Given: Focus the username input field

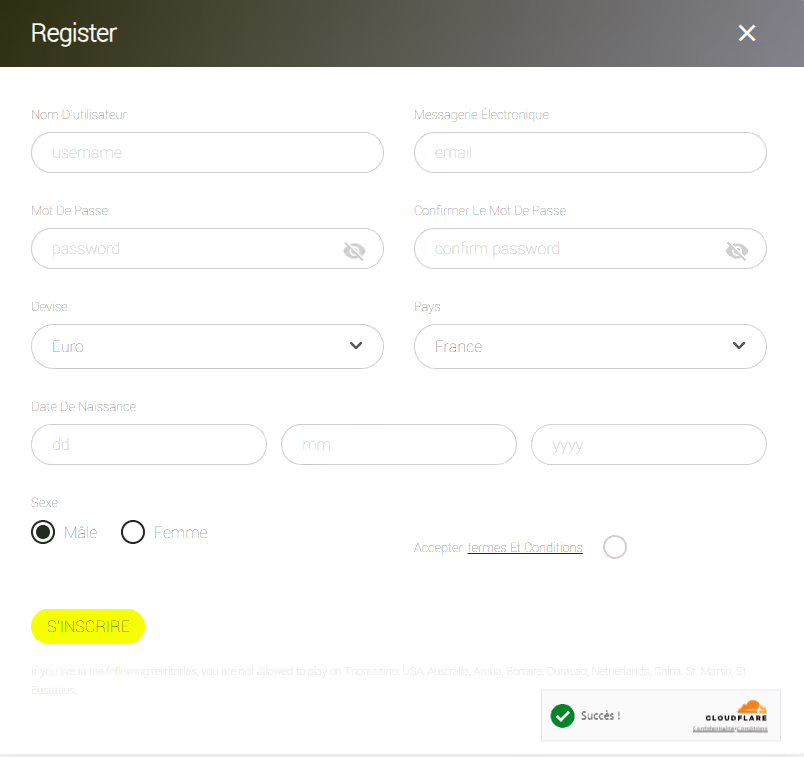Looking at the screenshot, I should click(x=207, y=153).
